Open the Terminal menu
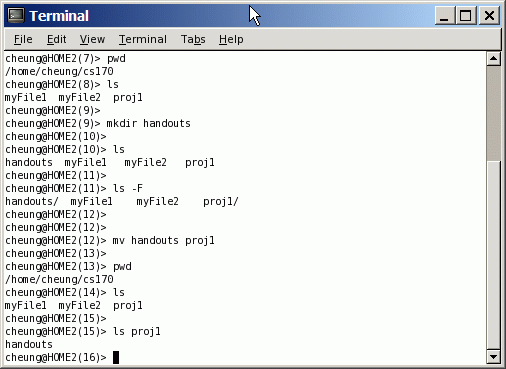This screenshot has width=506, height=369. (143, 39)
